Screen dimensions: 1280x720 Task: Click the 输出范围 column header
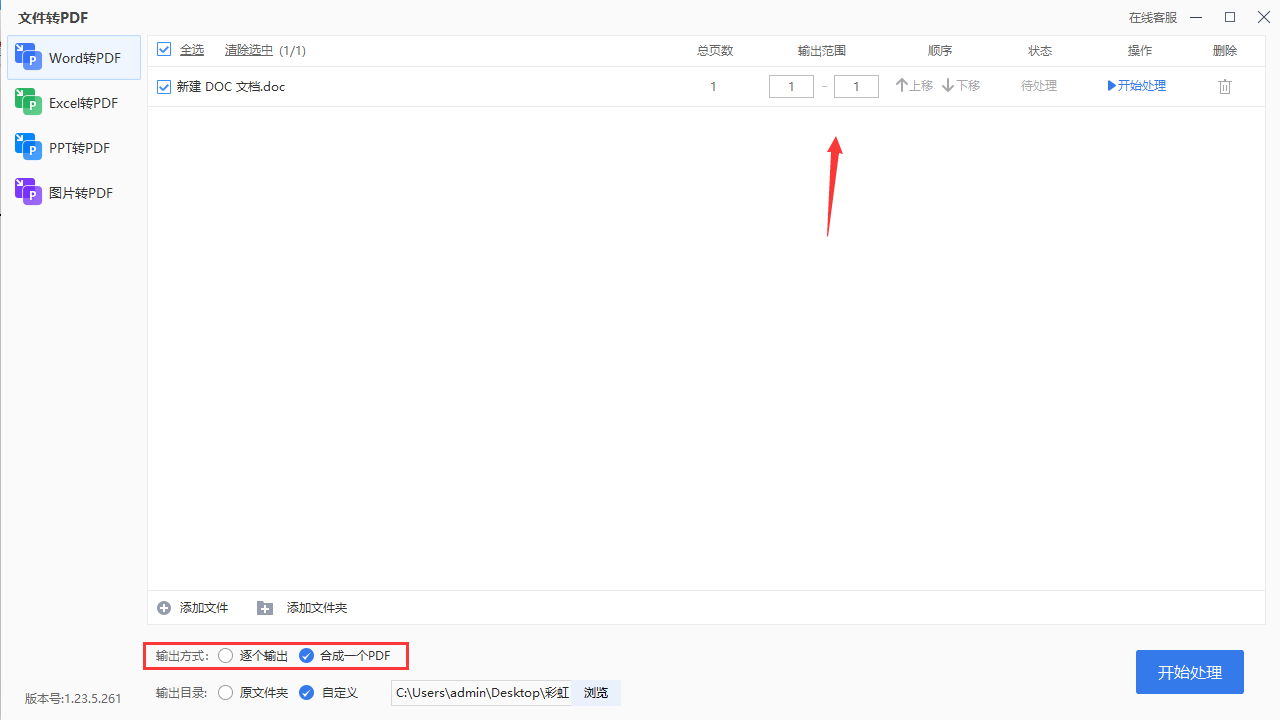coord(822,51)
